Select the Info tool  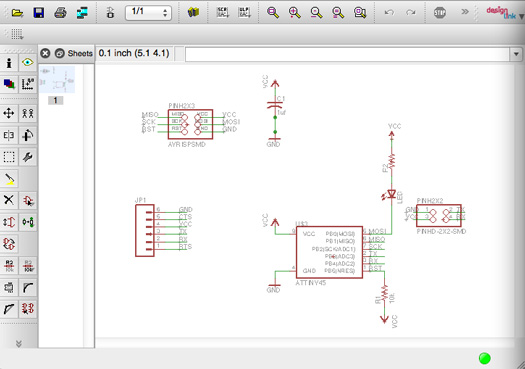[x=9, y=63]
